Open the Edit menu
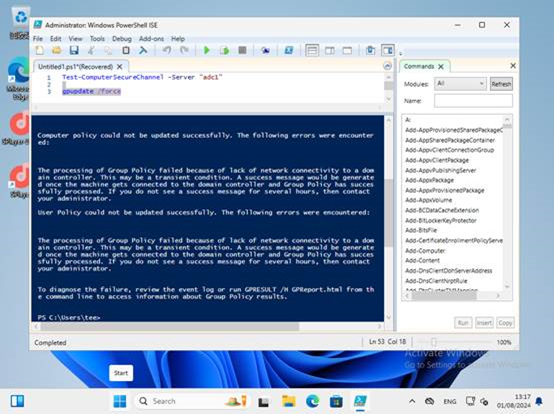The image size is (555, 415). point(56,39)
